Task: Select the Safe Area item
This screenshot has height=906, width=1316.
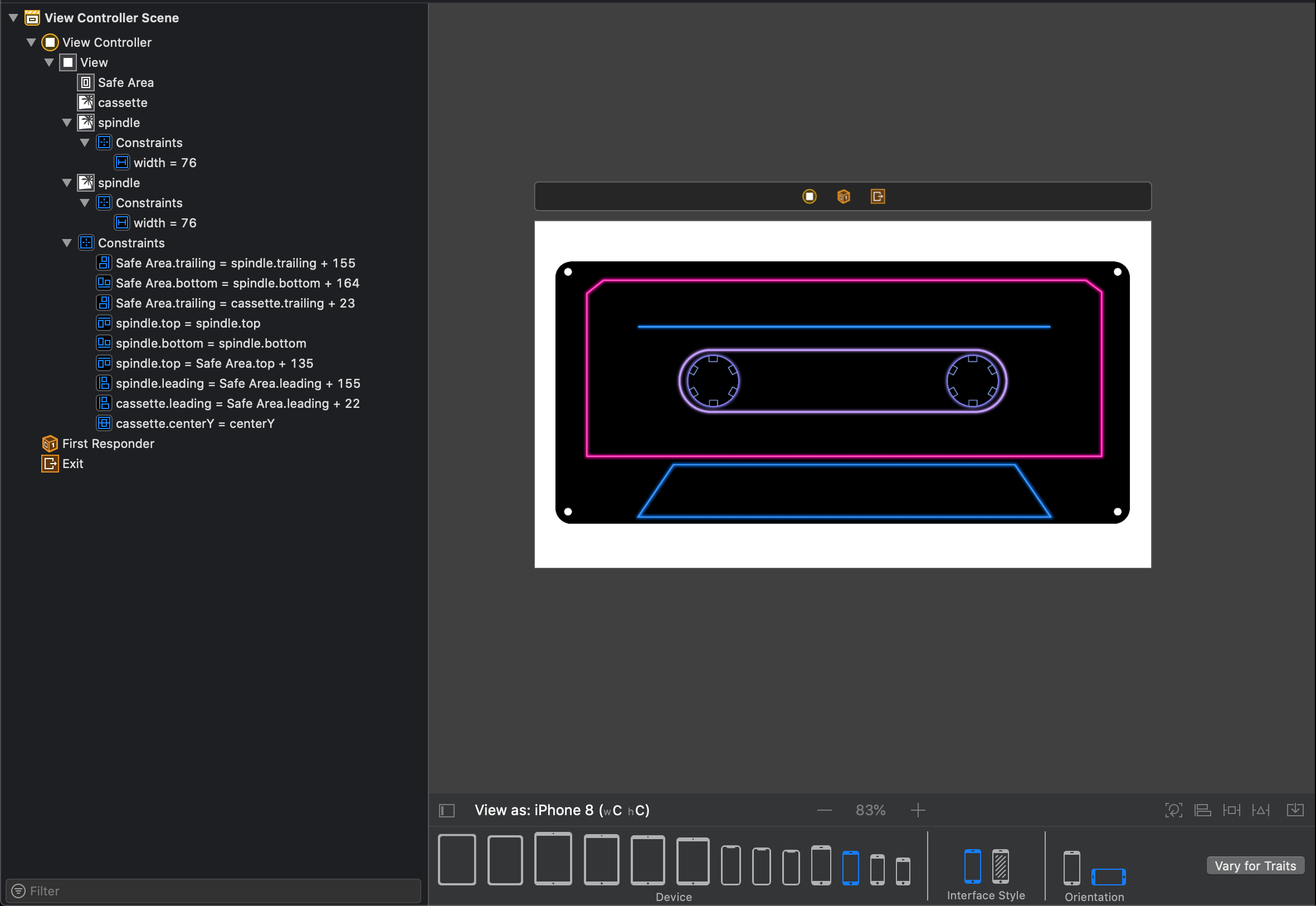Action: [x=125, y=82]
